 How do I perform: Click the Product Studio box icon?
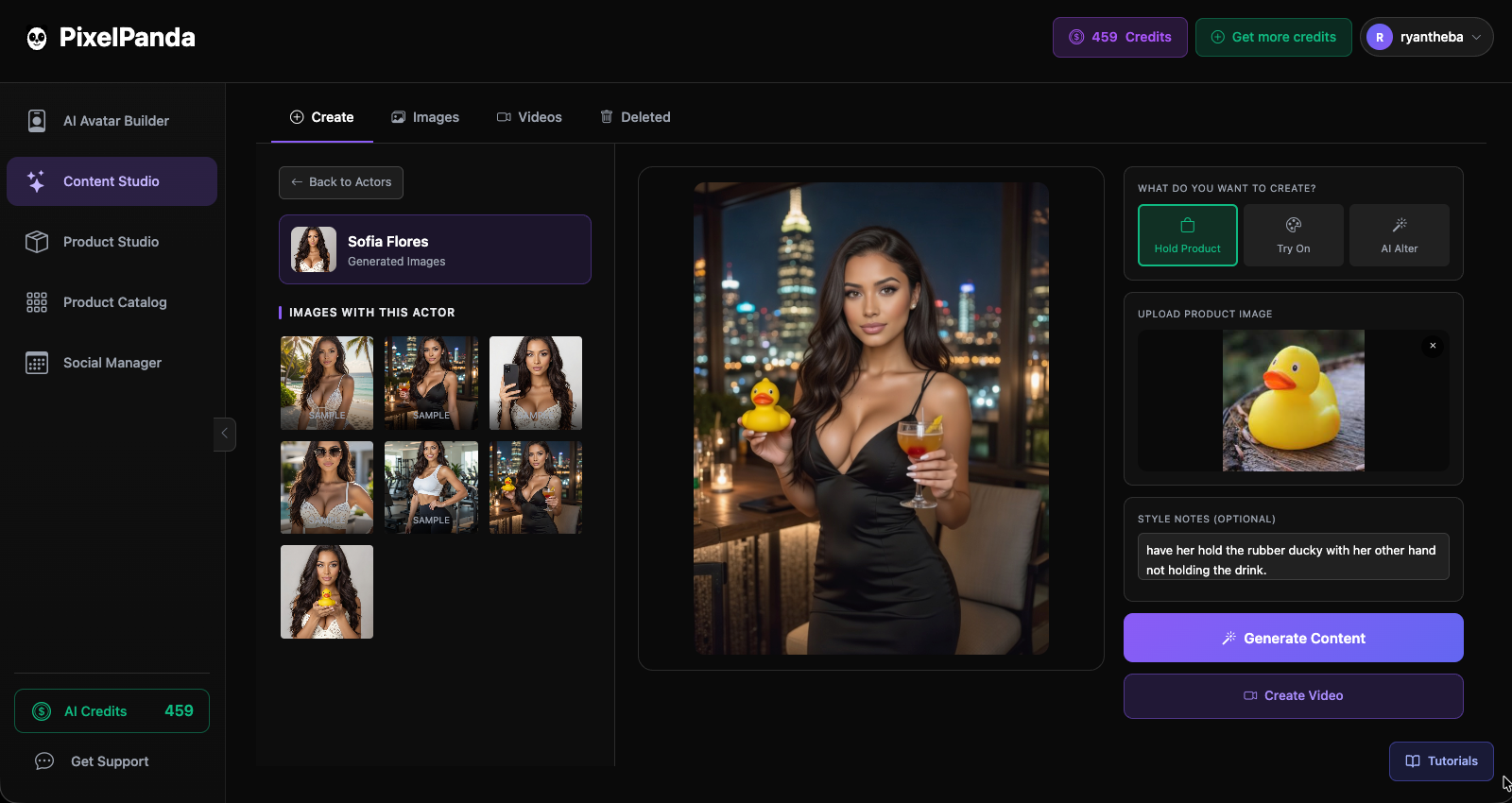[x=37, y=242]
